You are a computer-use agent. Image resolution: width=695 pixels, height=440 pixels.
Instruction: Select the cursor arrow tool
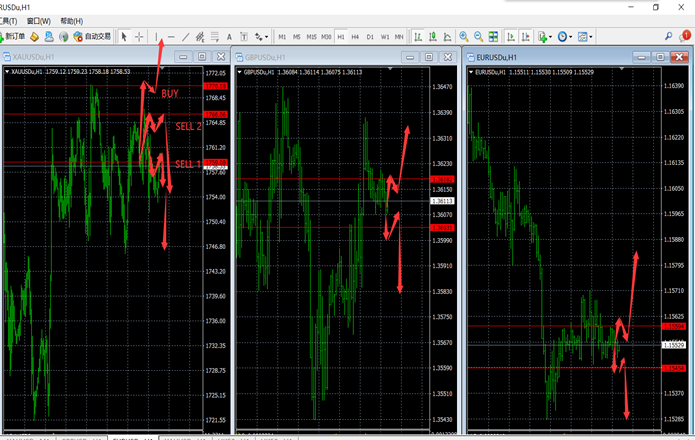point(124,36)
